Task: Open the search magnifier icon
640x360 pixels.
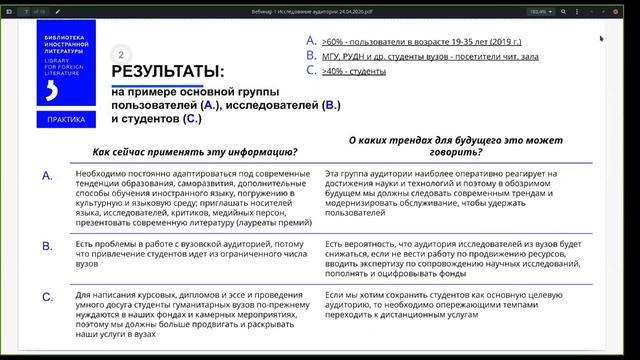Action: (563, 12)
